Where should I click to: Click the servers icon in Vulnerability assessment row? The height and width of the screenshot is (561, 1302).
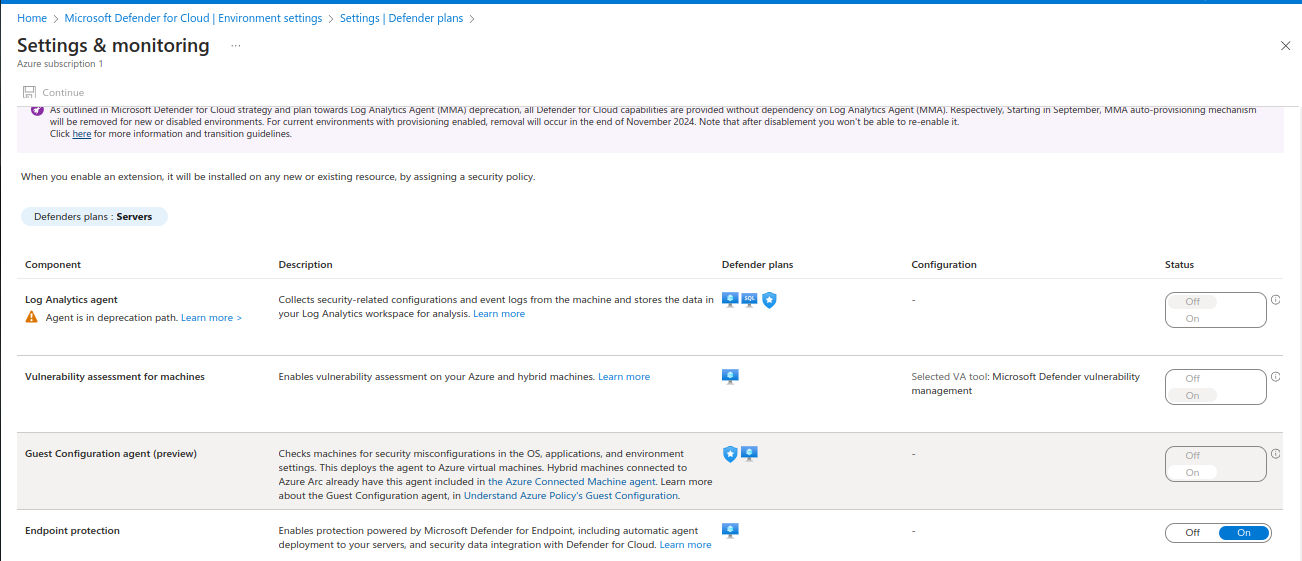click(x=730, y=376)
